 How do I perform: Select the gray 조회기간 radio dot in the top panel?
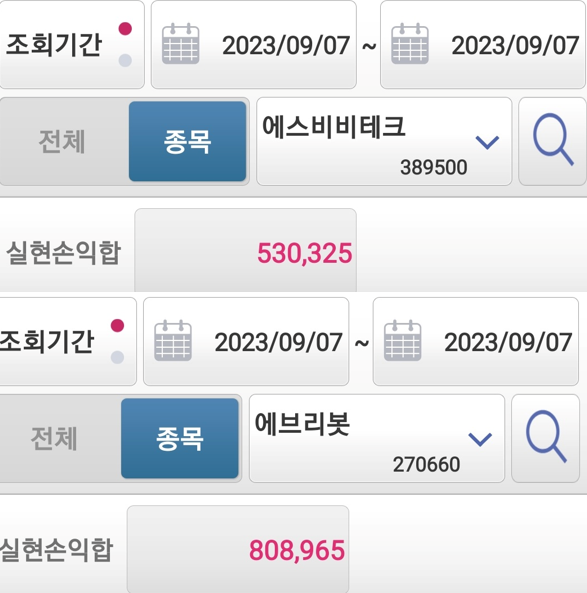125,60
